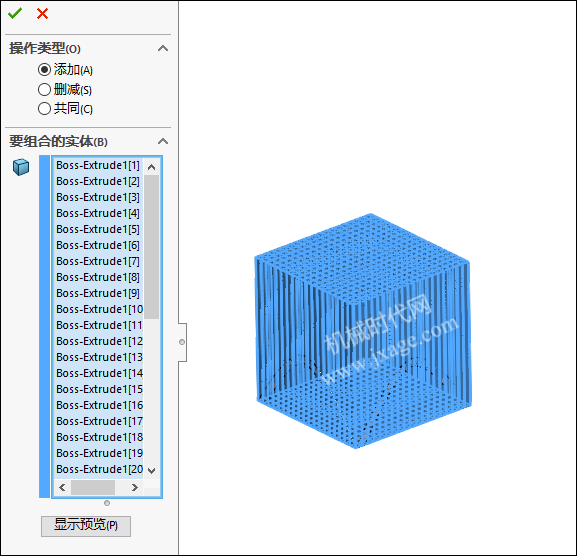Select Boss-Extrude1[15] list entry
Viewport: 577px width, 556px height.
pos(99,389)
